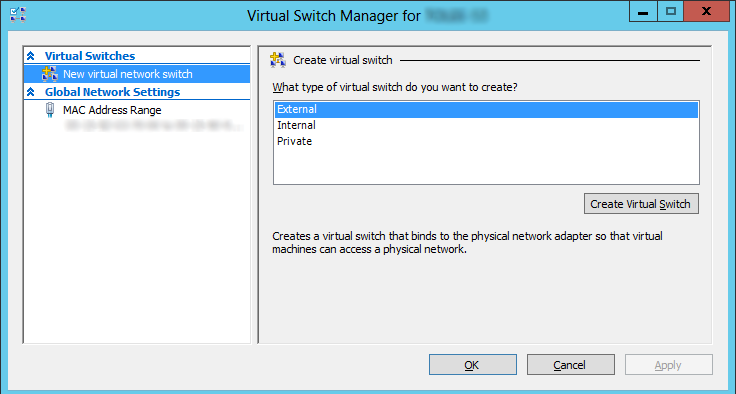Open the Global Network Settings header

(x=112, y=92)
